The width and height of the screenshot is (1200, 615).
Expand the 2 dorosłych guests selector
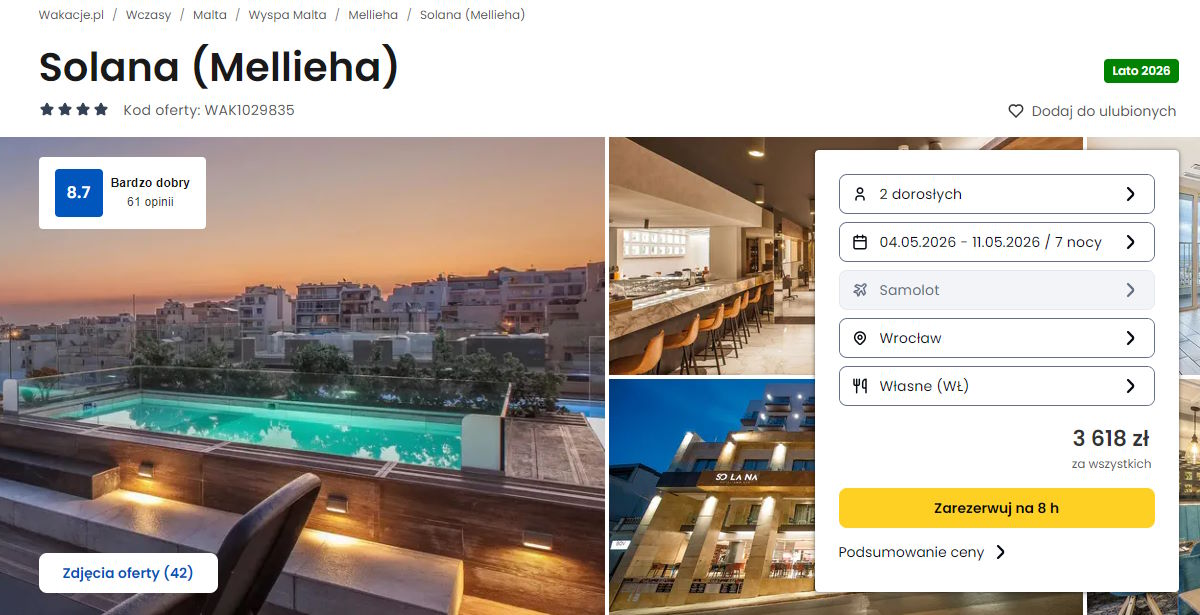click(x=996, y=194)
